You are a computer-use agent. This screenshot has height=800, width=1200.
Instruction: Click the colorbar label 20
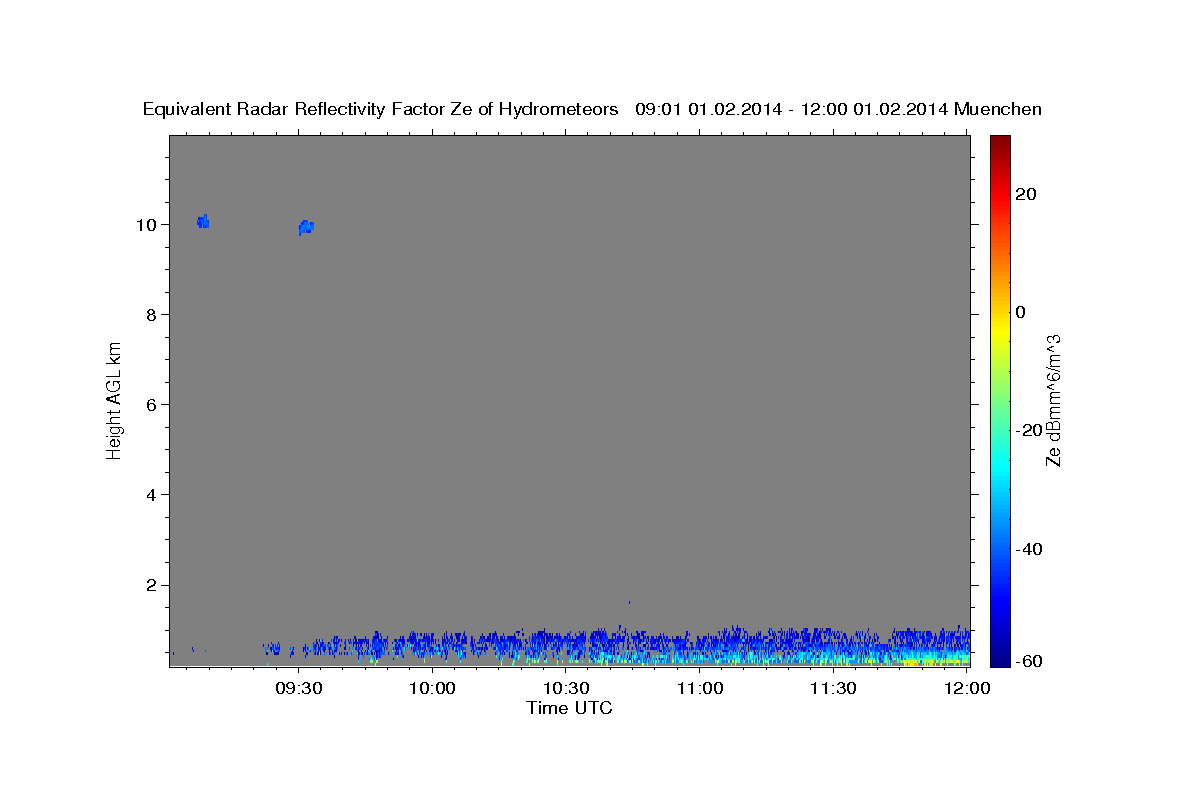1027,194
